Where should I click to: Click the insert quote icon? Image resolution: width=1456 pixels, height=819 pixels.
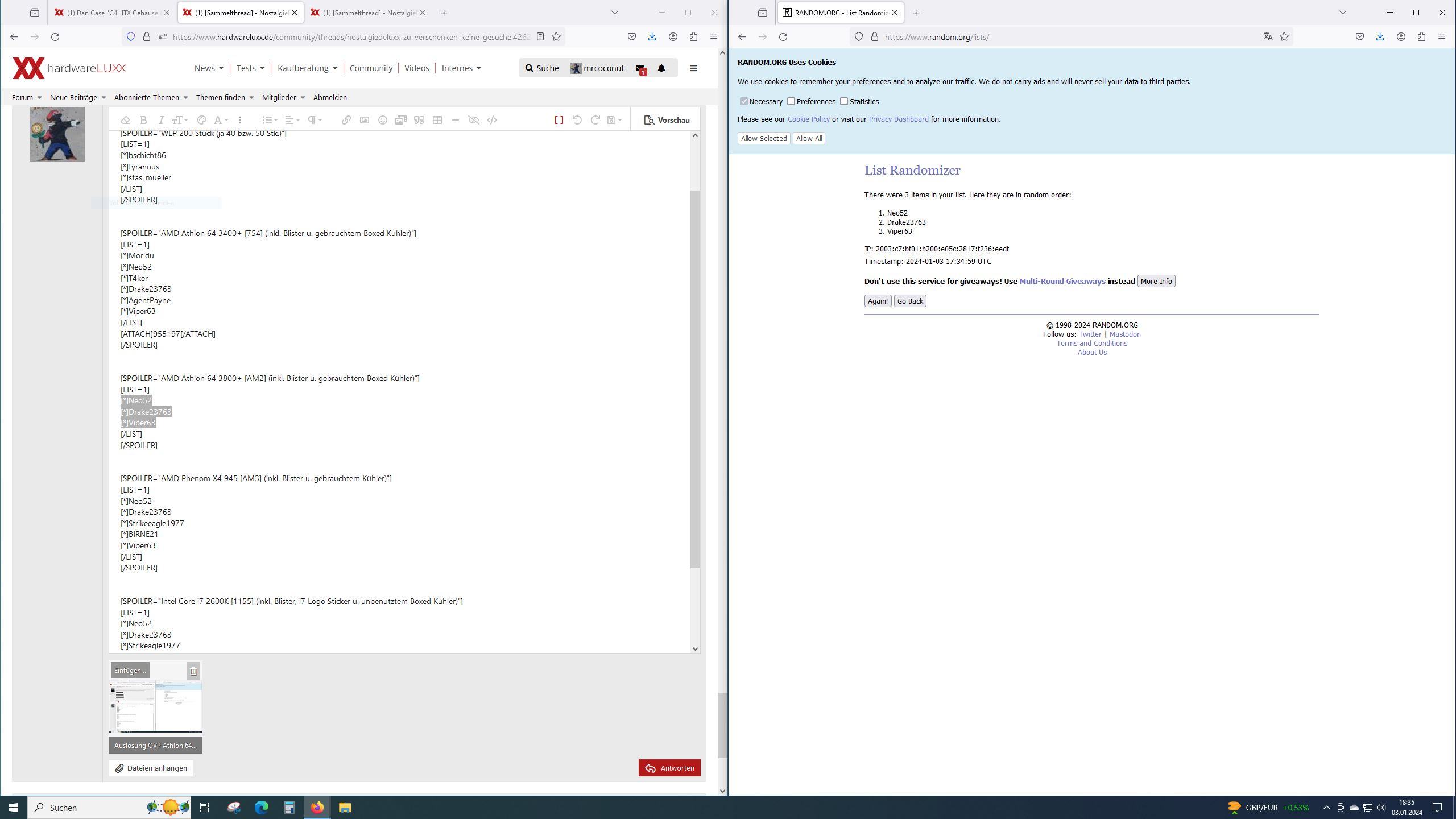pyautogui.click(x=419, y=120)
